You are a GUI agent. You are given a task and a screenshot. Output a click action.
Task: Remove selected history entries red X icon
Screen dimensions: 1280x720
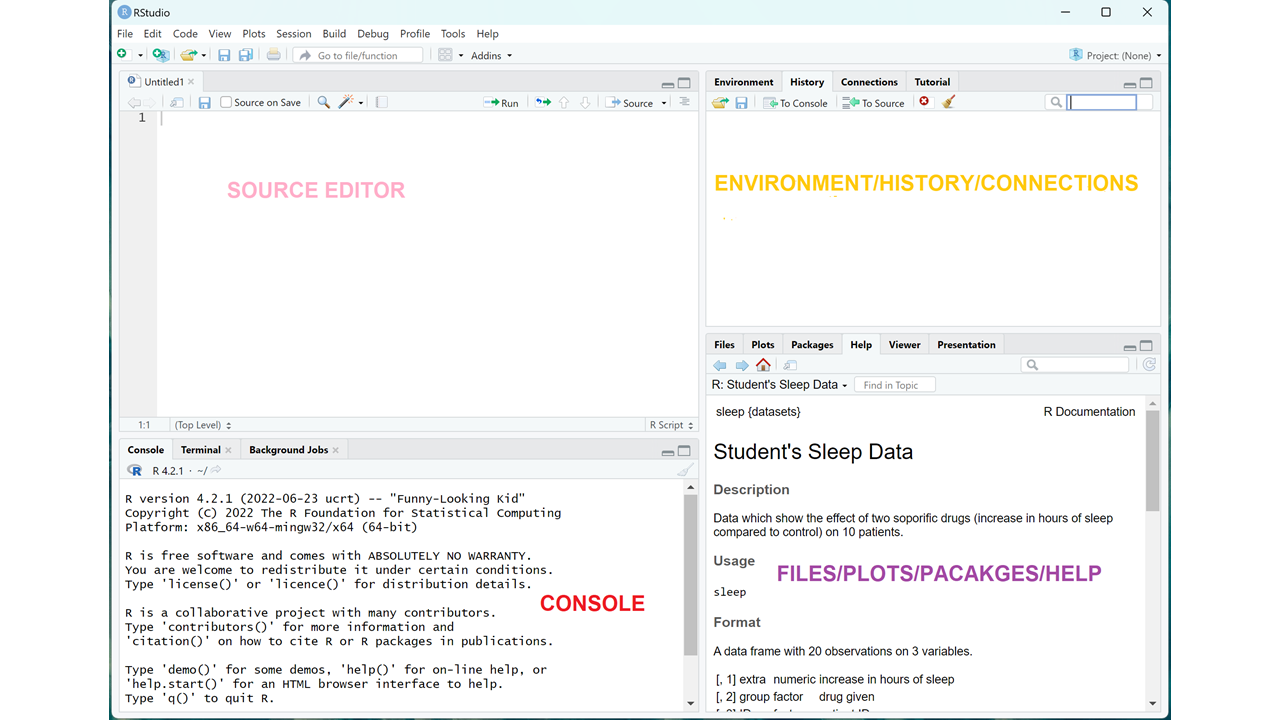(x=924, y=101)
